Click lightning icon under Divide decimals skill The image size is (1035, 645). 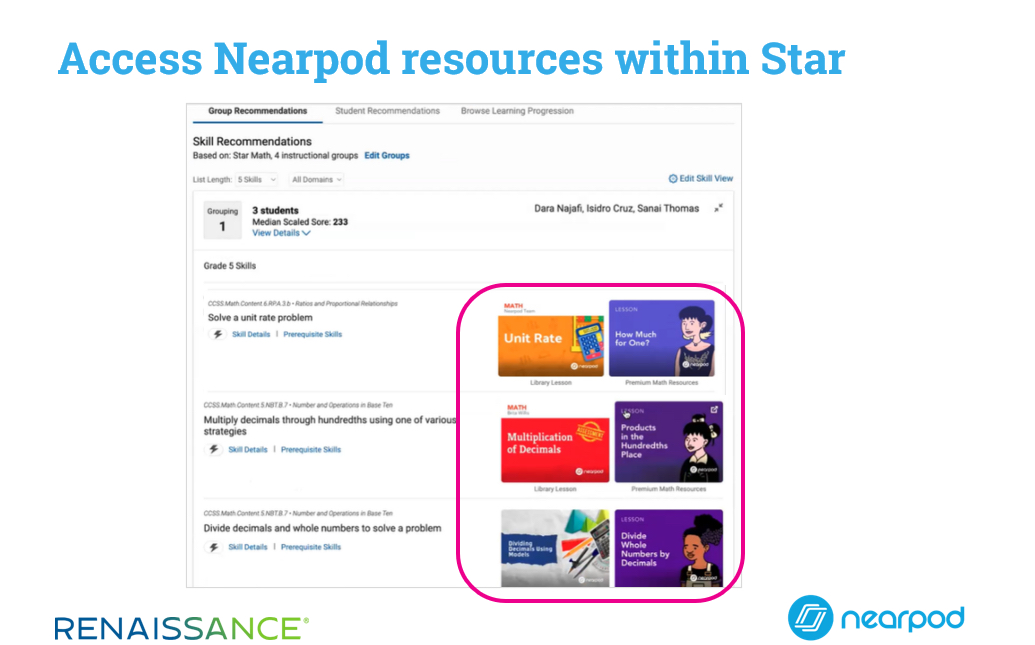point(213,547)
